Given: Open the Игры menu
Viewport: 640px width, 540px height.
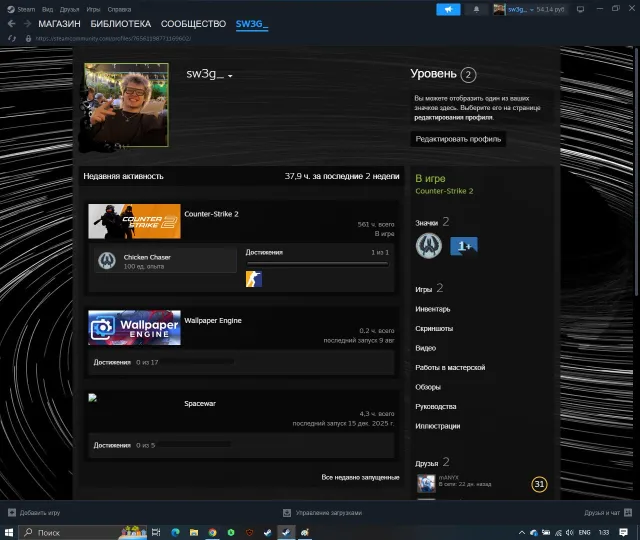Looking at the screenshot, I should click(93, 9).
